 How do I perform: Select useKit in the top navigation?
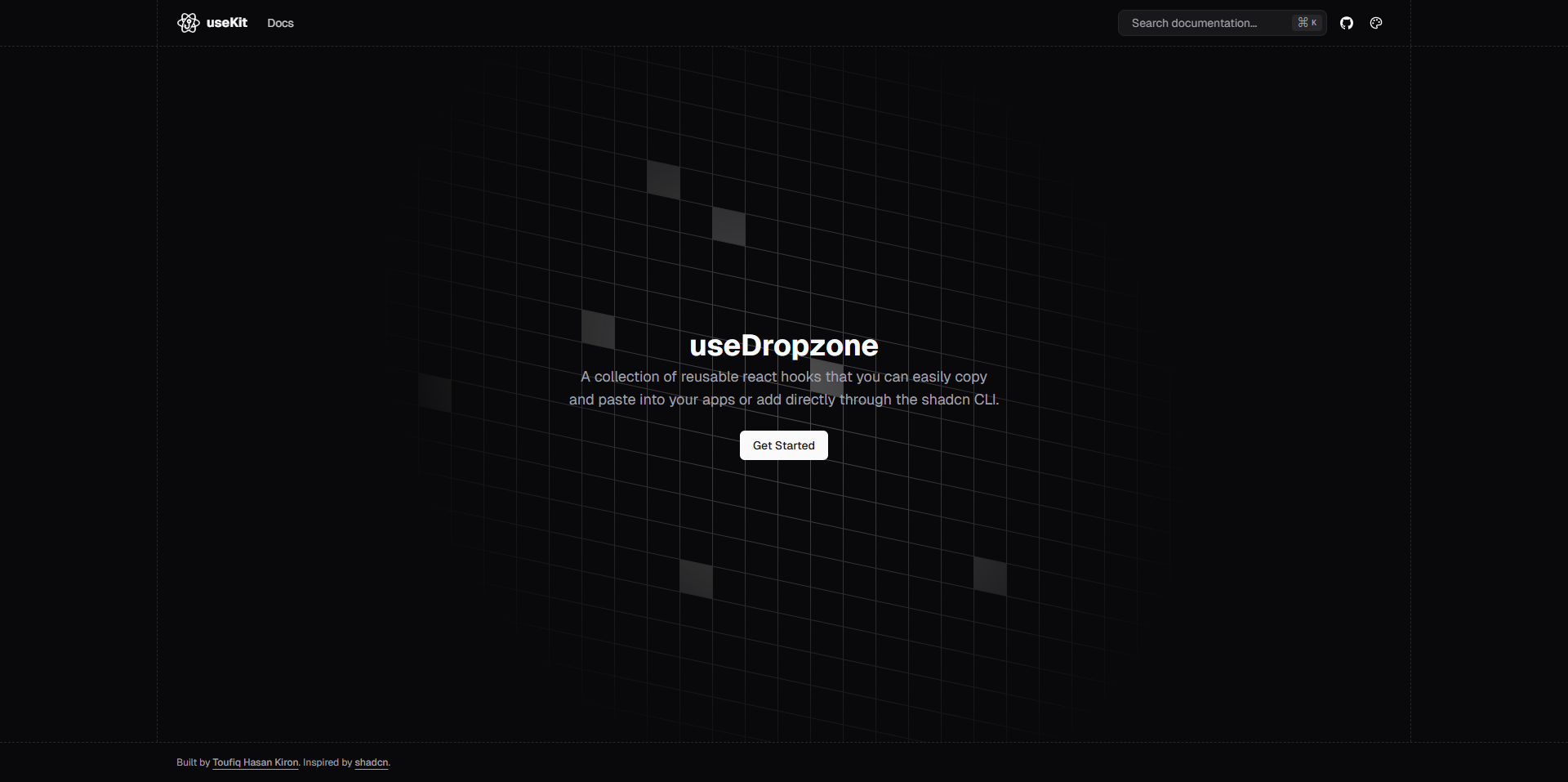[x=227, y=23]
